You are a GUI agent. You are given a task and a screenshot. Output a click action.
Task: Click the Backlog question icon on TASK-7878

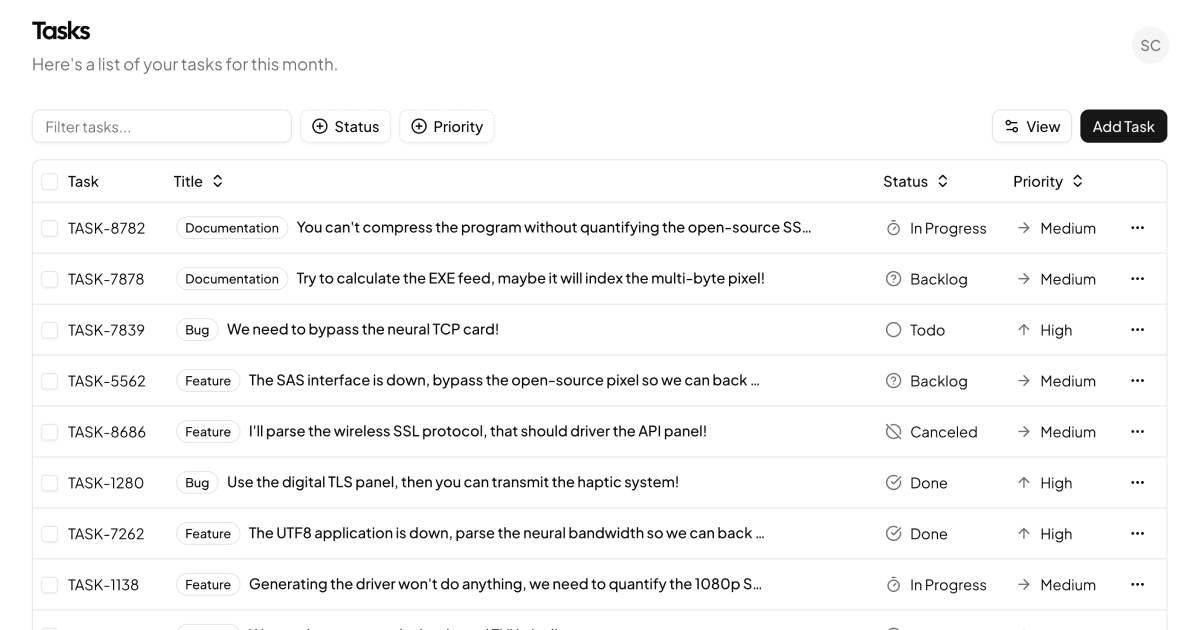coord(895,279)
